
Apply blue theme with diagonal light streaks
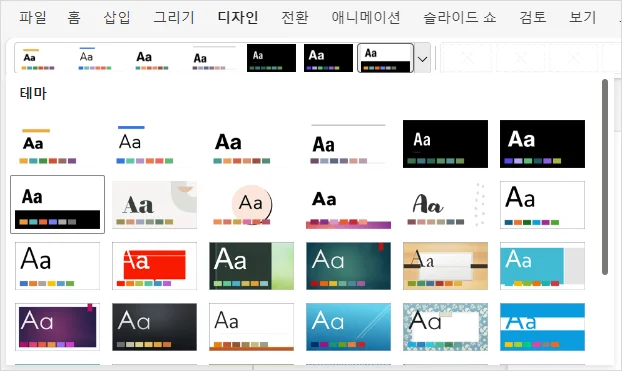coord(348,327)
